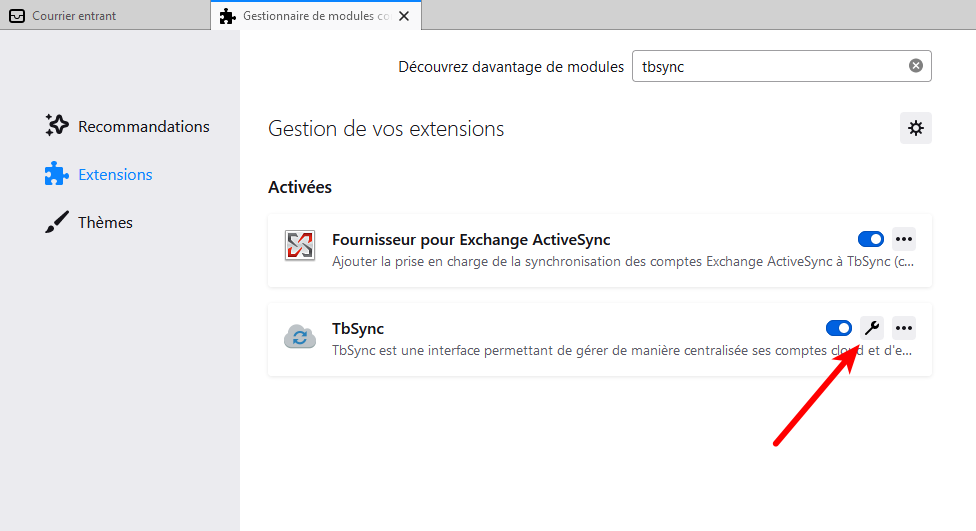This screenshot has height=531, width=976.
Task: Click the TbSync description text
Action: (x=622, y=350)
